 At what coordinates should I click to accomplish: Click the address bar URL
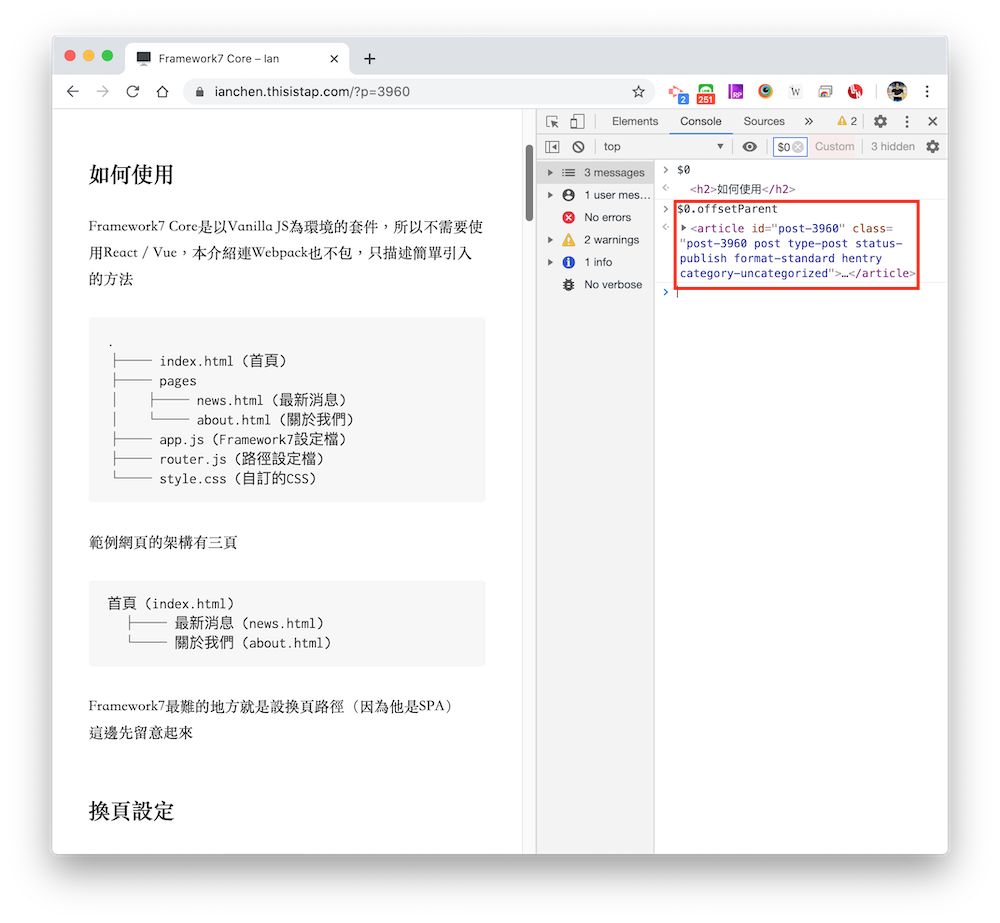tap(312, 92)
